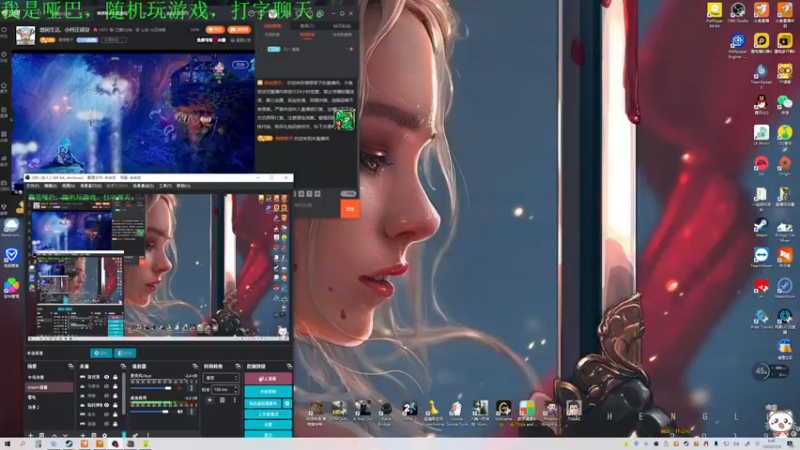Screen dimensions: 800x450
Task: Open advanced audio properties gear icon
Action: point(135,435)
